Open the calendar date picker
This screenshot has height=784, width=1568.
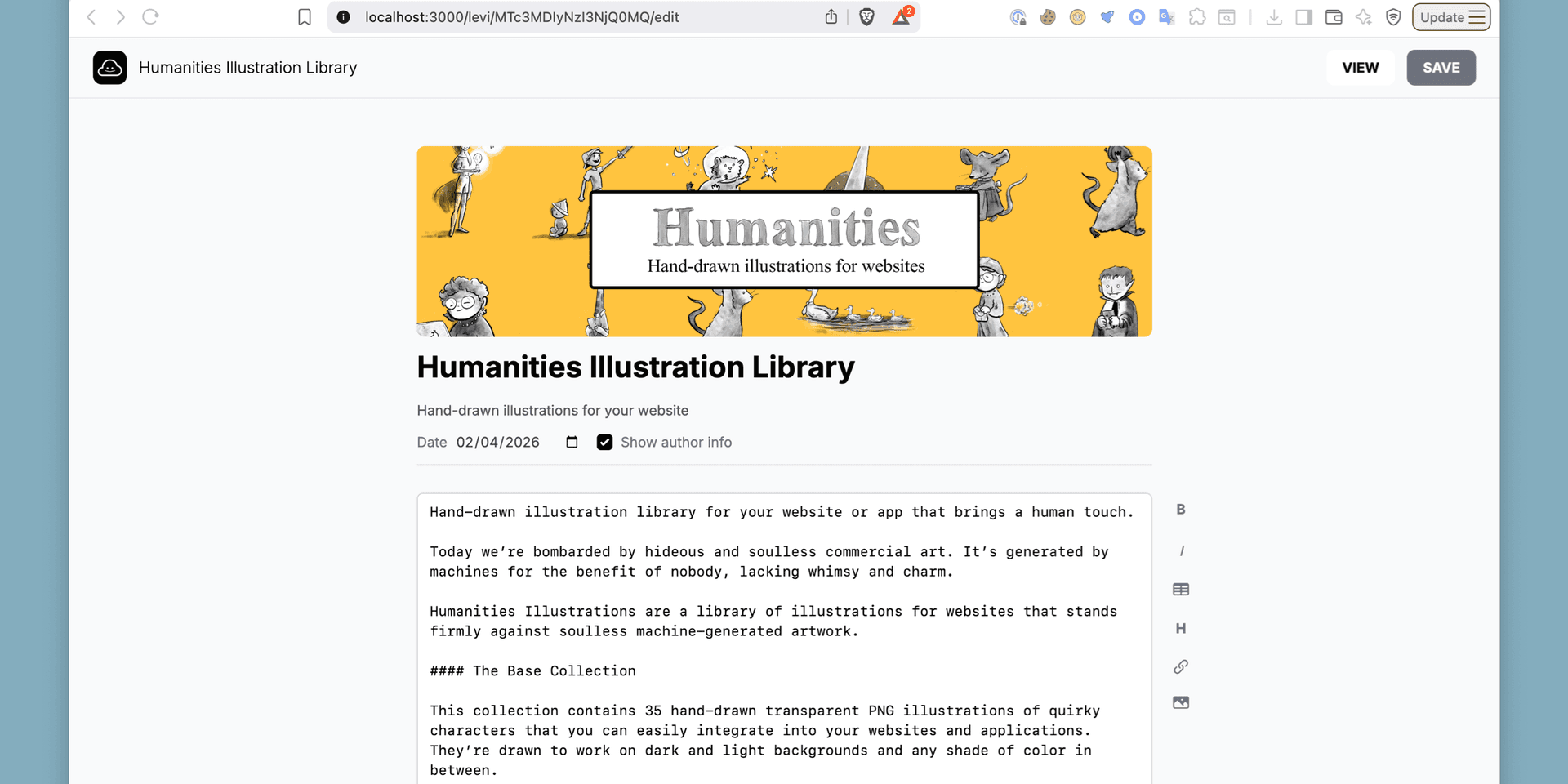tap(572, 442)
